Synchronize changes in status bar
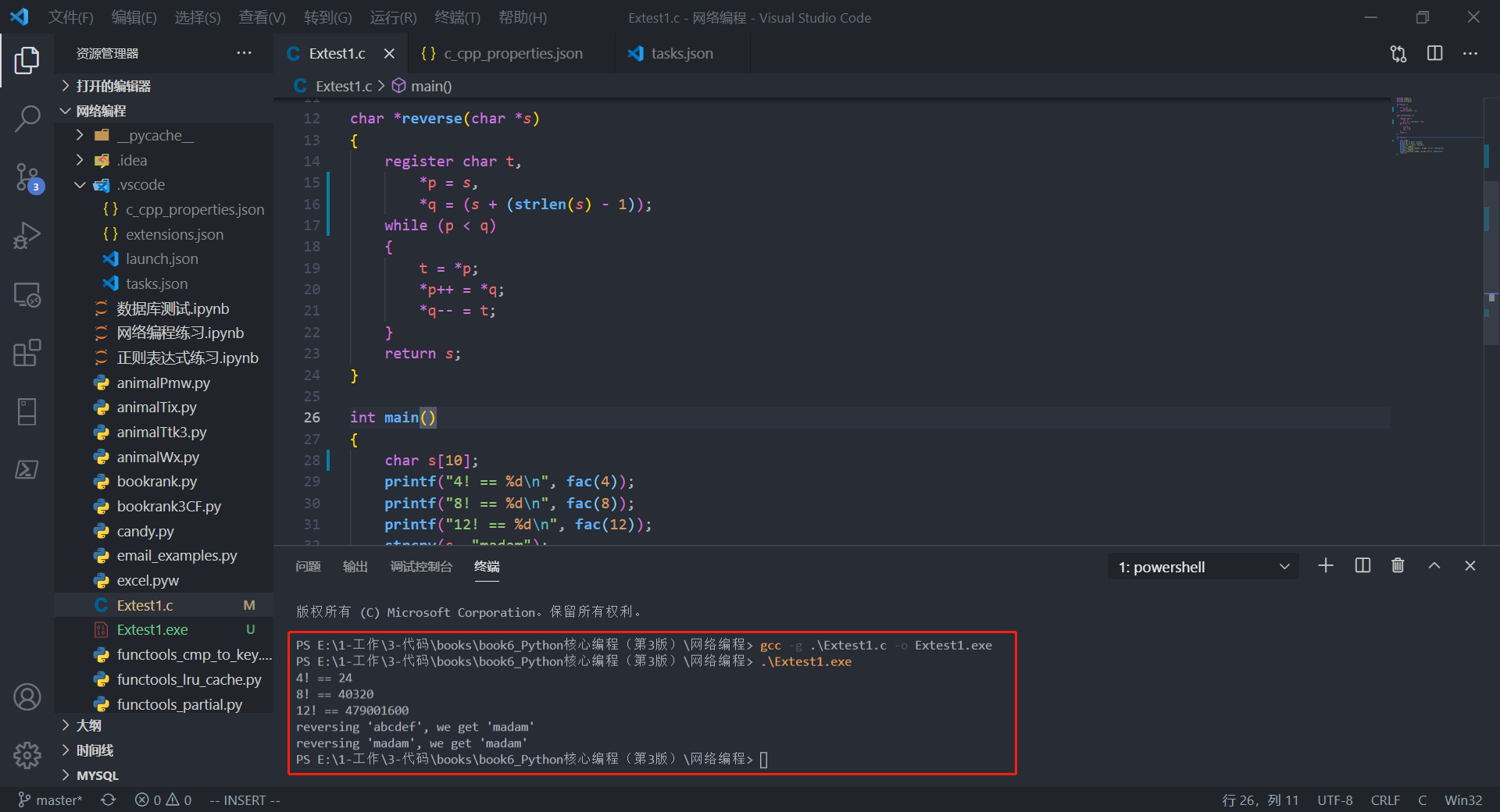Image resolution: width=1500 pixels, height=812 pixels. pos(109,800)
